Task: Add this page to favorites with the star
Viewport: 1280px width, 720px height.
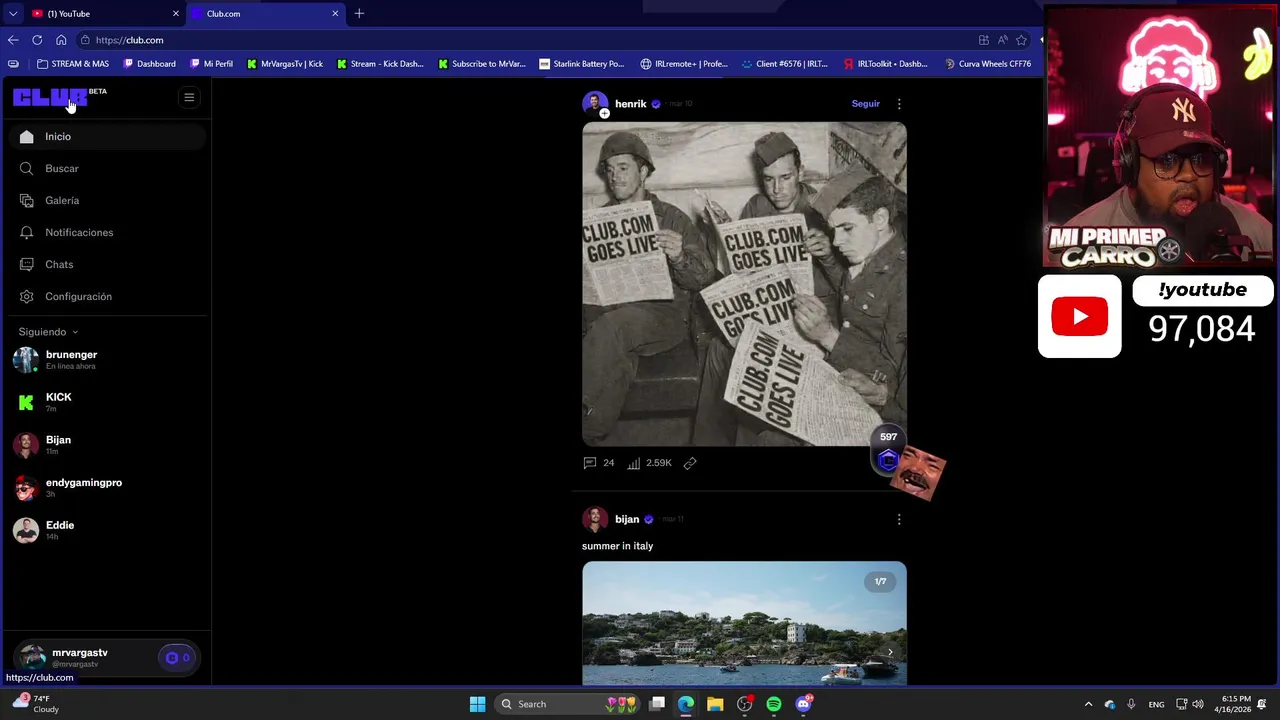Action: click(1021, 40)
